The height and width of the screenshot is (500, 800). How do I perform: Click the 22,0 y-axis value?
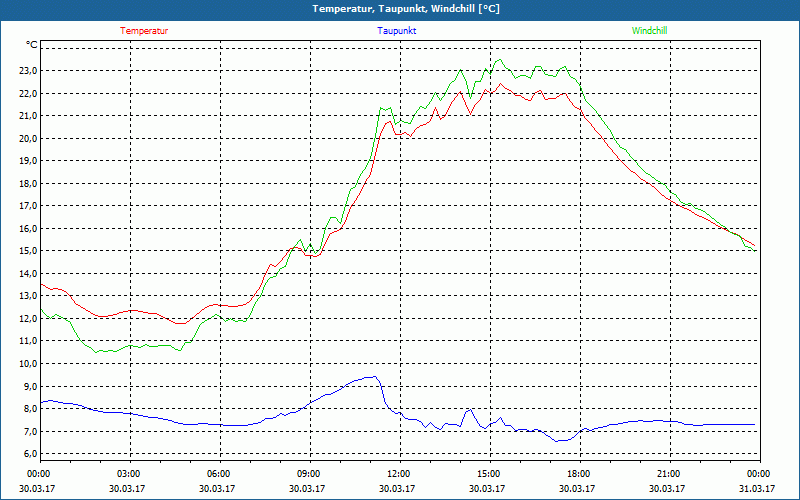28,93
